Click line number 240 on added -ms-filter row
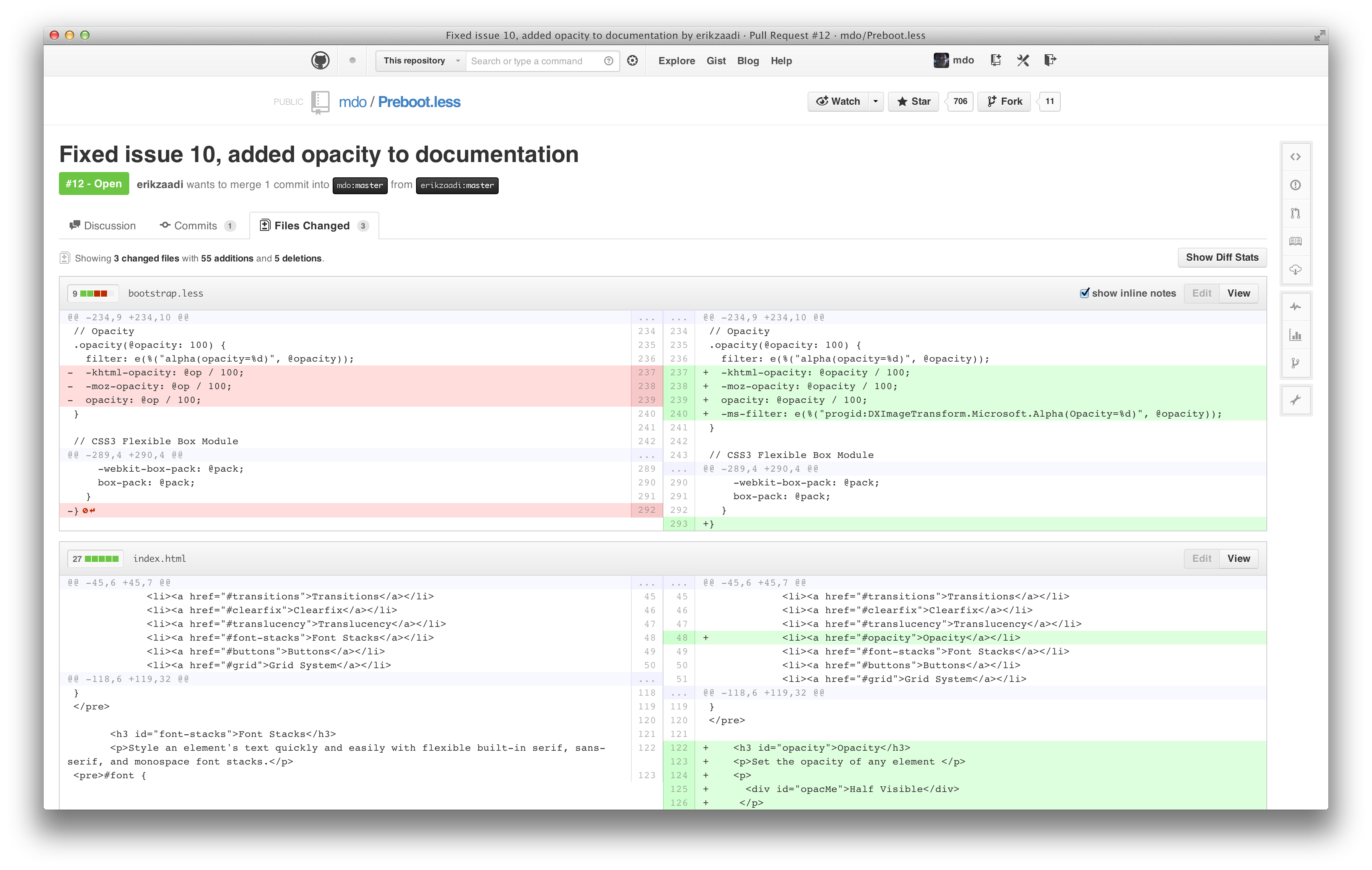Screen dimensions: 1372x870 [679, 414]
